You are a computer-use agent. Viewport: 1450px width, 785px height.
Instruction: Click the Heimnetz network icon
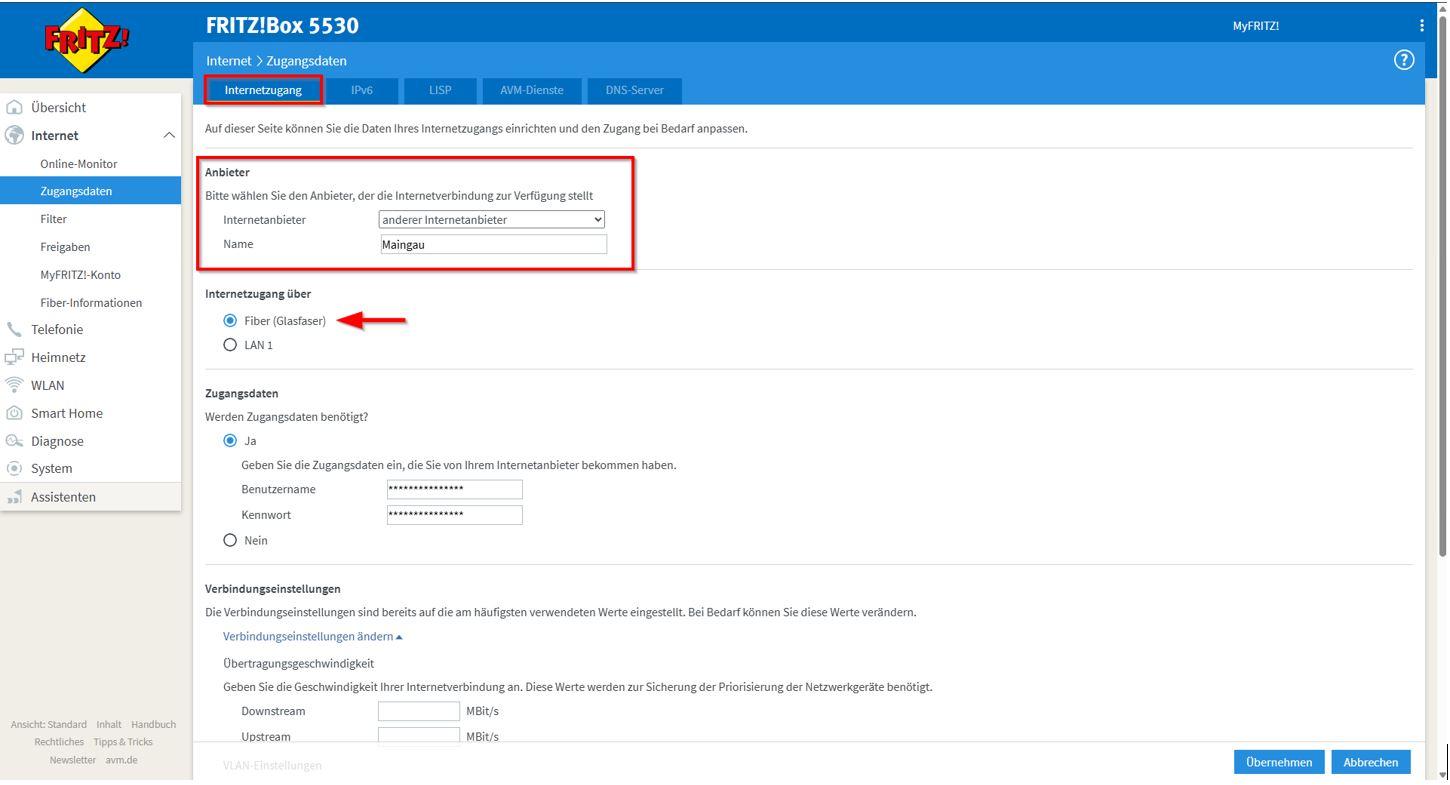point(14,357)
